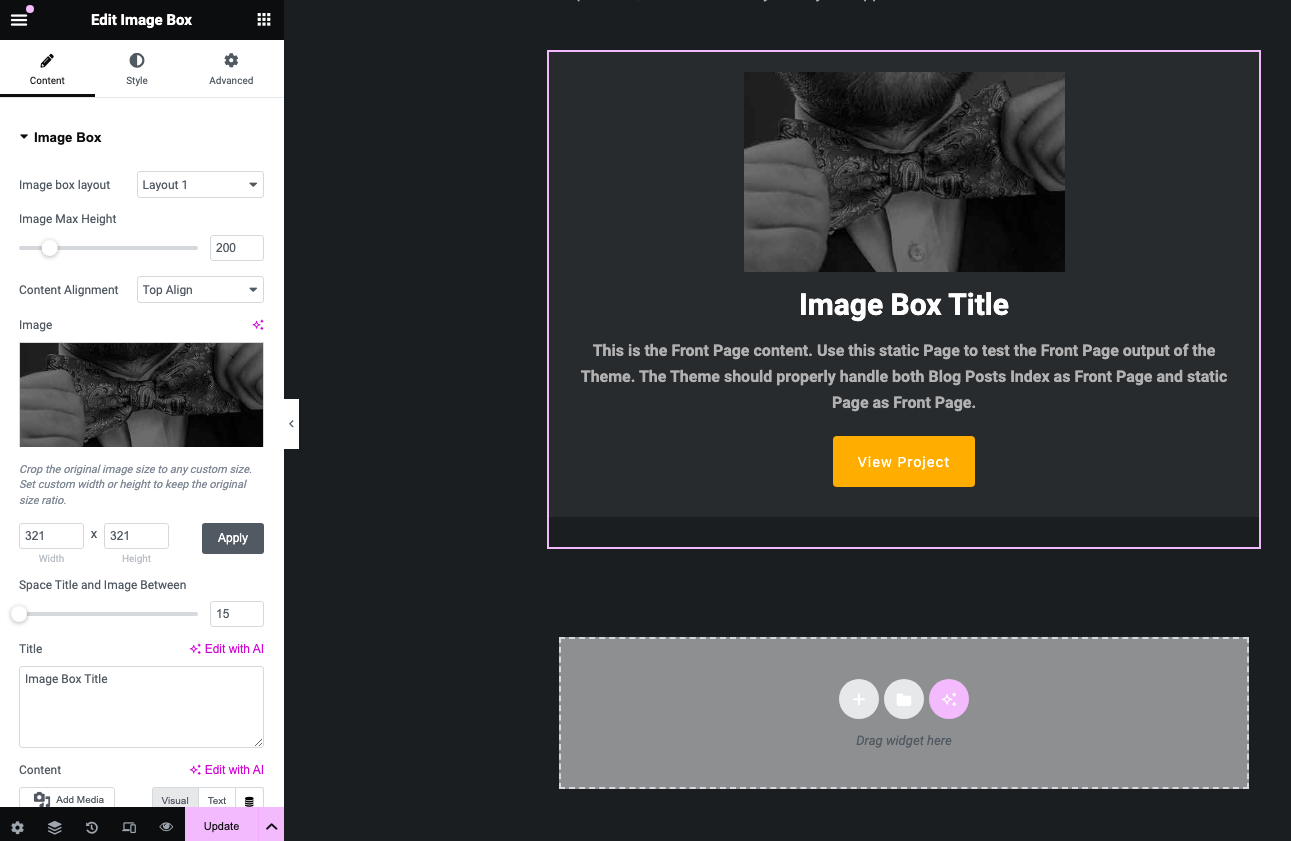Open the widgets grid panel icon
The height and width of the screenshot is (841, 1291).
pos(264,19)
